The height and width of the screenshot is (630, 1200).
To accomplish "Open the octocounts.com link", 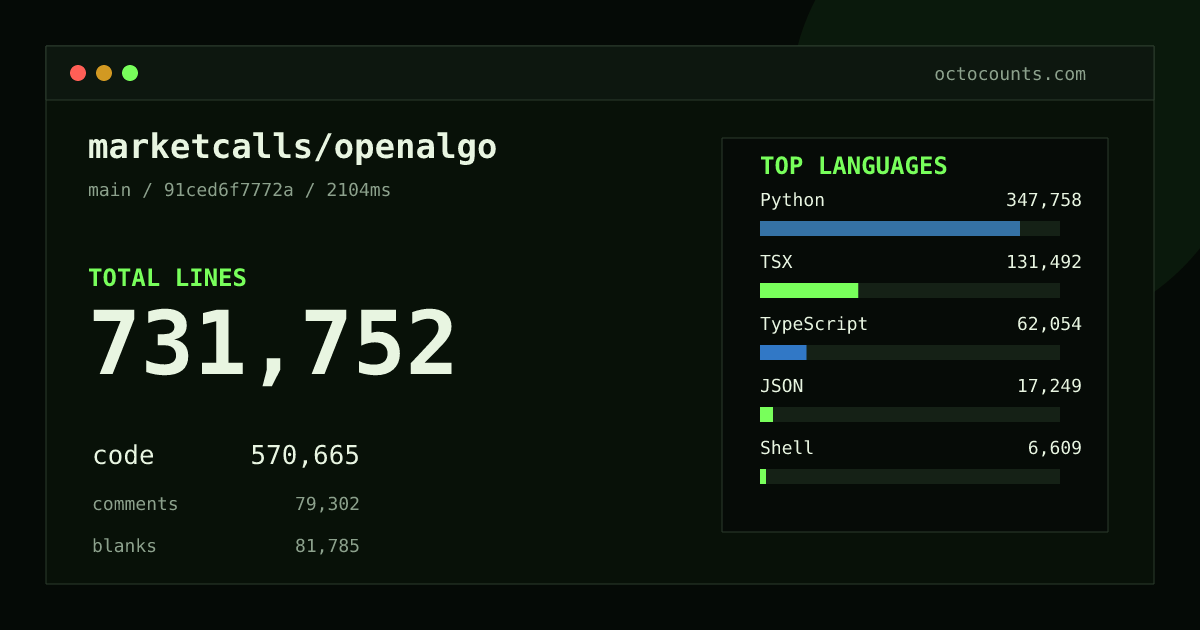I will (1010, 74).
